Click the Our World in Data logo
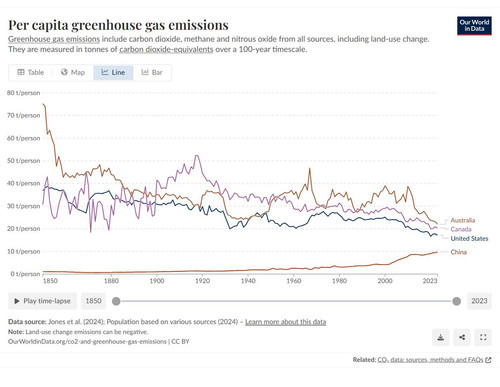The image size is (500, 387). click(x=474, y=26)
